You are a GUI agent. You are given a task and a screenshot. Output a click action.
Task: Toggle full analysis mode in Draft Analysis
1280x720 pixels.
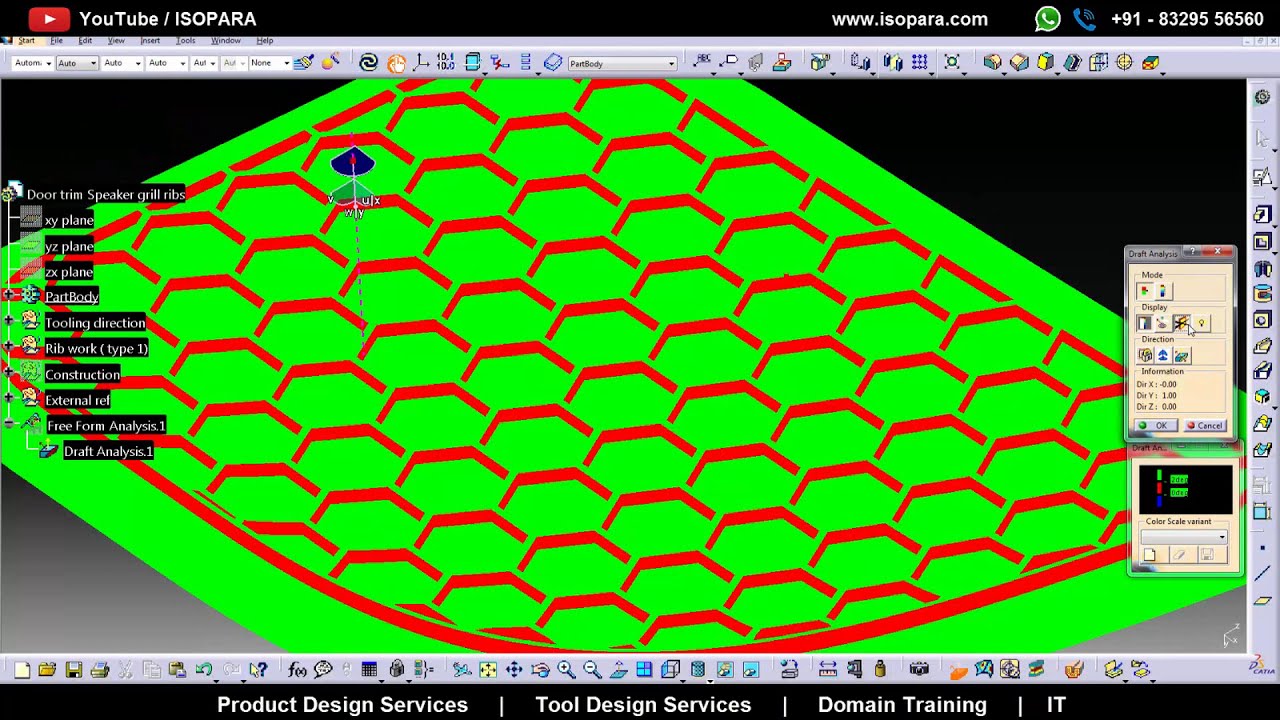[1163, 291]
